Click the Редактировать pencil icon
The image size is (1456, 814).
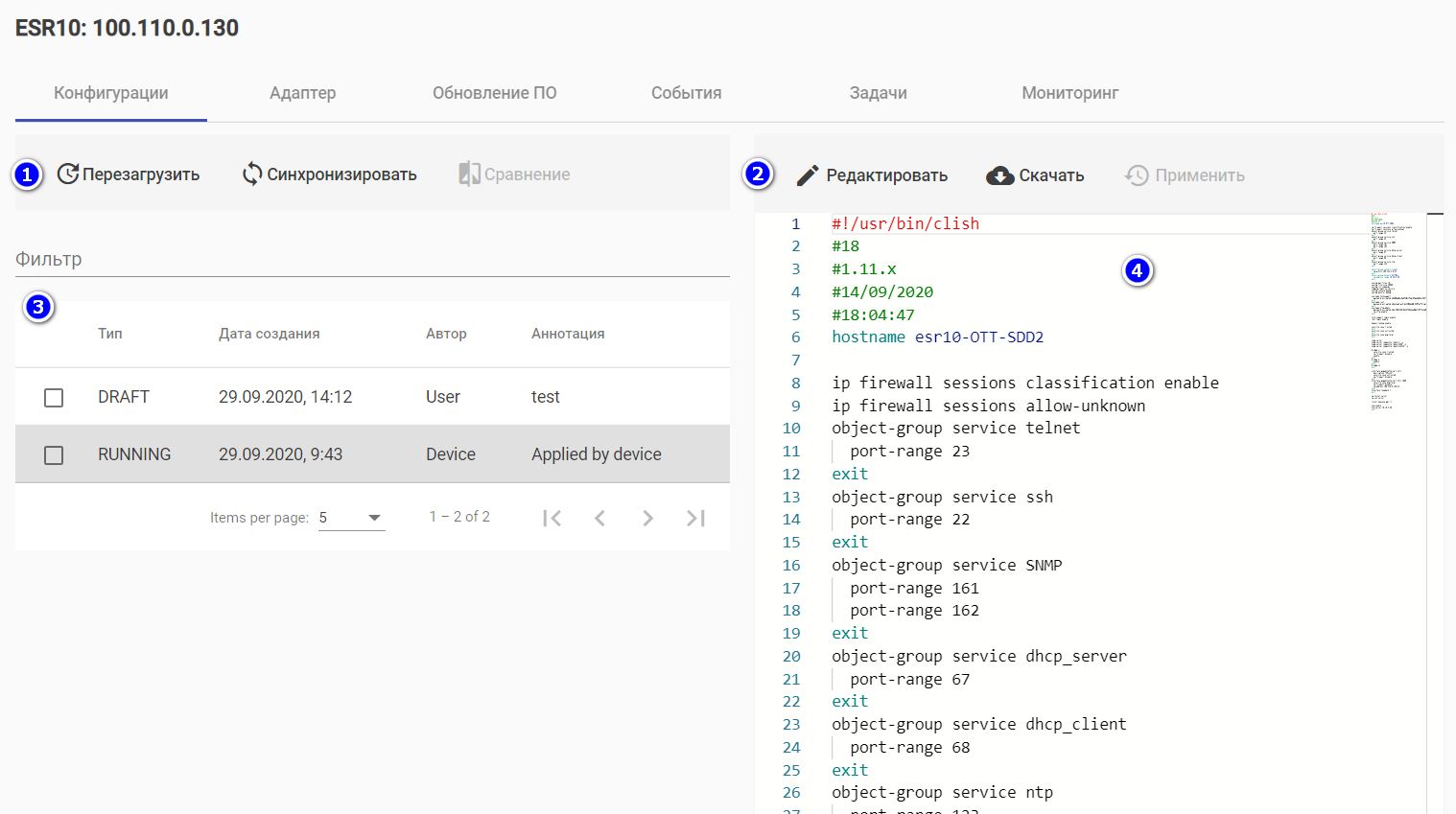click(808, 175)
